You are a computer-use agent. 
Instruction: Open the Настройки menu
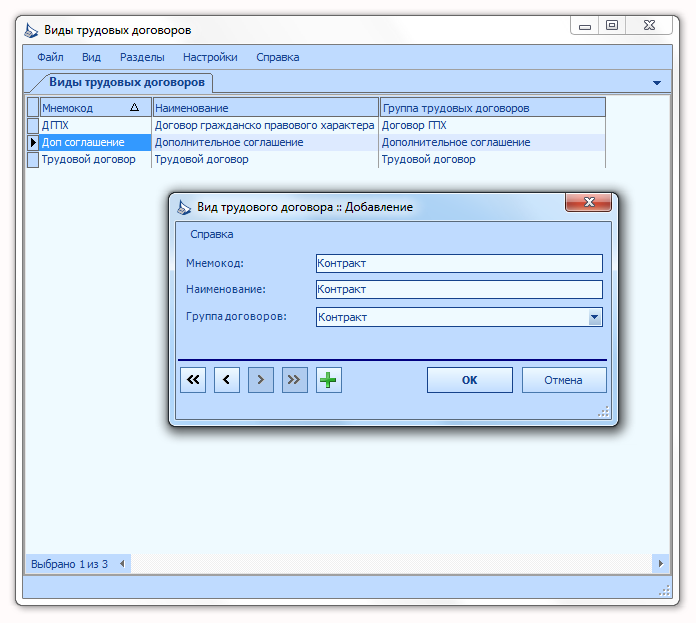(210, 57)
